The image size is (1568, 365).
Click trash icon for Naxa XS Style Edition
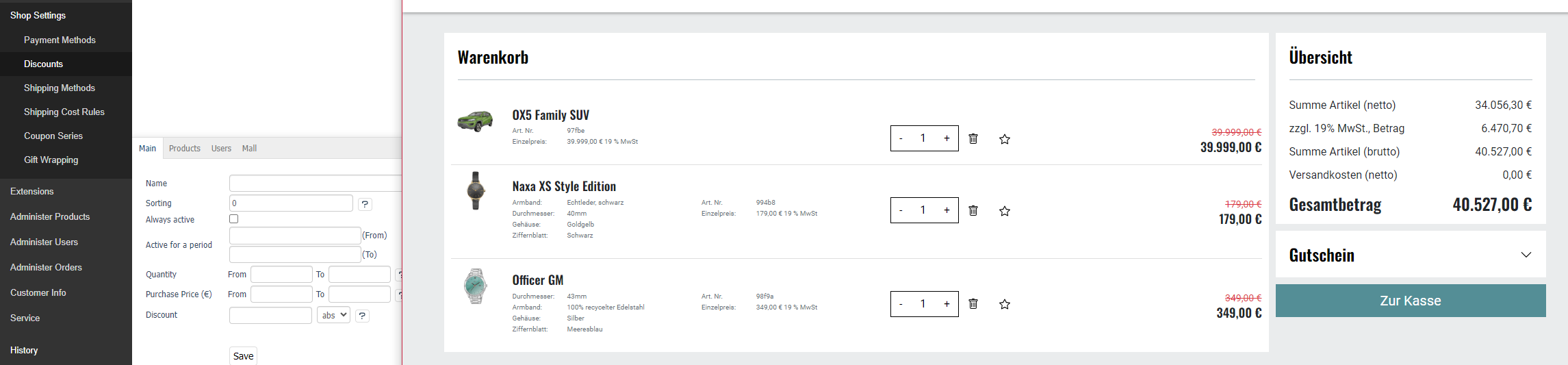973,211
